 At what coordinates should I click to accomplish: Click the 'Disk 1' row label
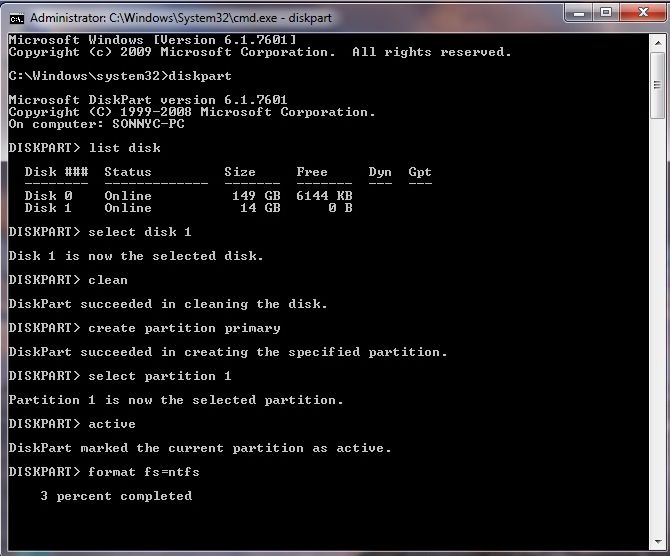(x=48, y=208)
